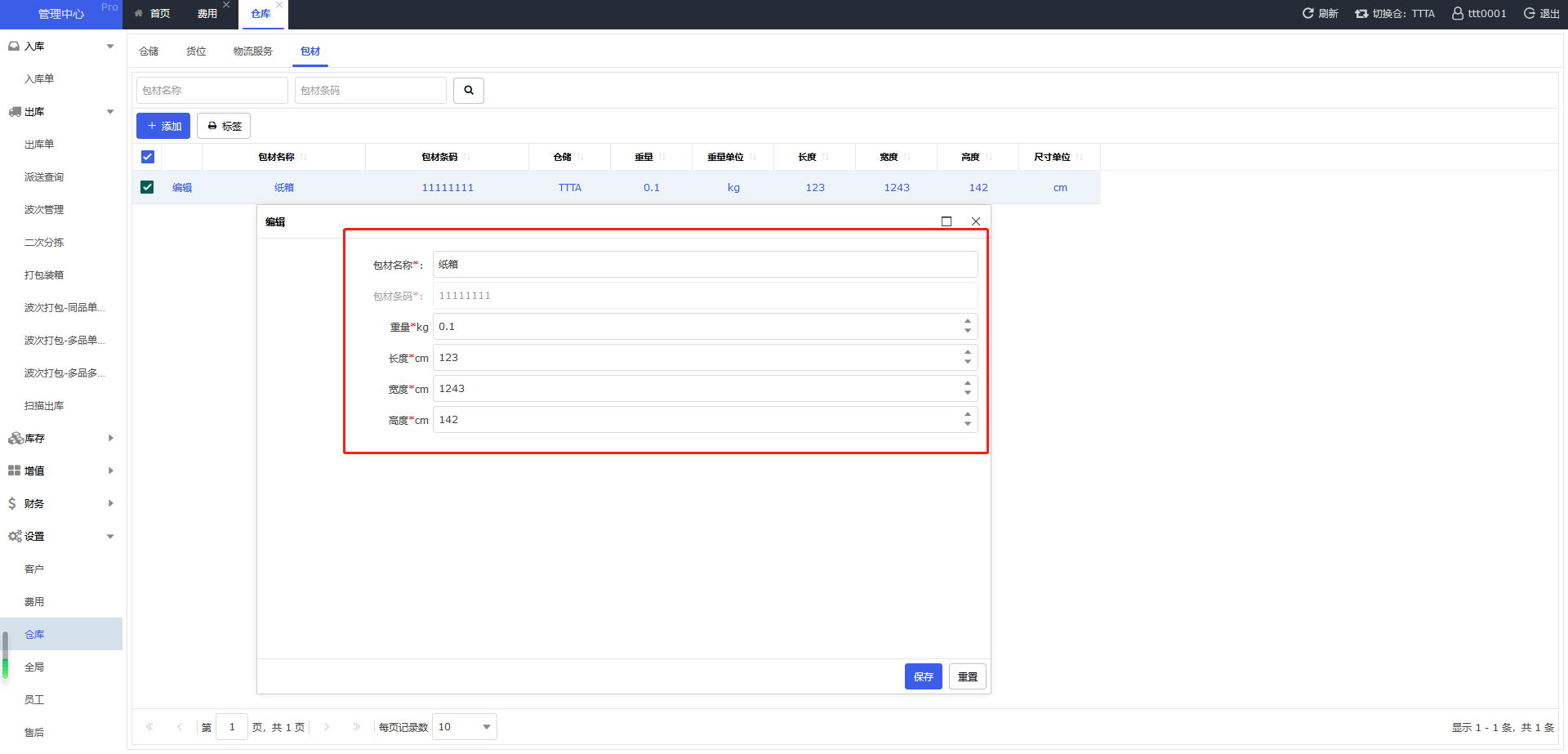Click the 编辑 link in 纸箱 row
The height and width of the screenshot is (754, 1568).
pos(182,188)
